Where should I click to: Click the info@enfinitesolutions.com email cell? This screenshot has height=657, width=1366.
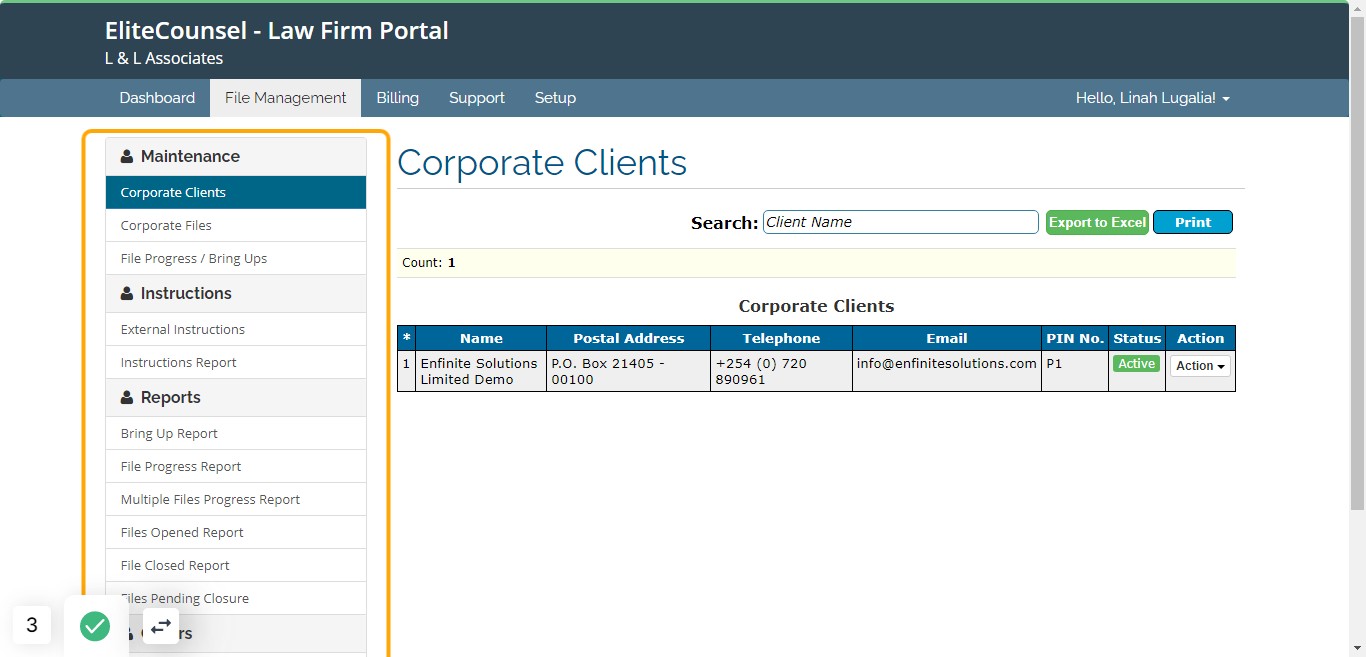pyautogui.click(x=947, y=371)
